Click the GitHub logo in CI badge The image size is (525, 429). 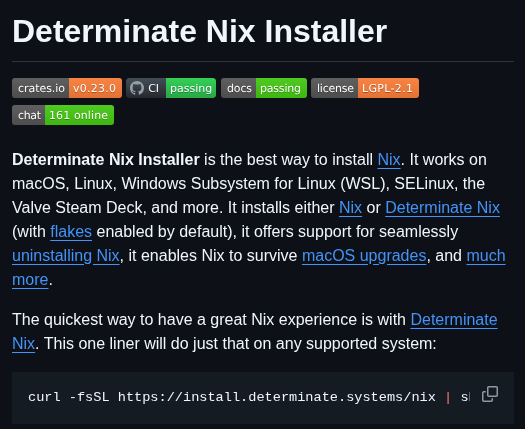coord(137,88)
